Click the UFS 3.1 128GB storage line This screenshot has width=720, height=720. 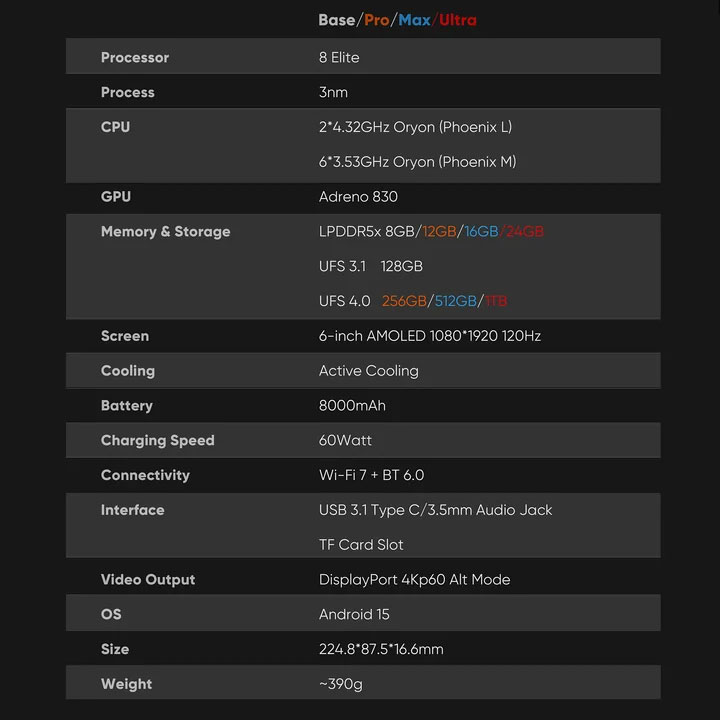[x=370, y=267]
